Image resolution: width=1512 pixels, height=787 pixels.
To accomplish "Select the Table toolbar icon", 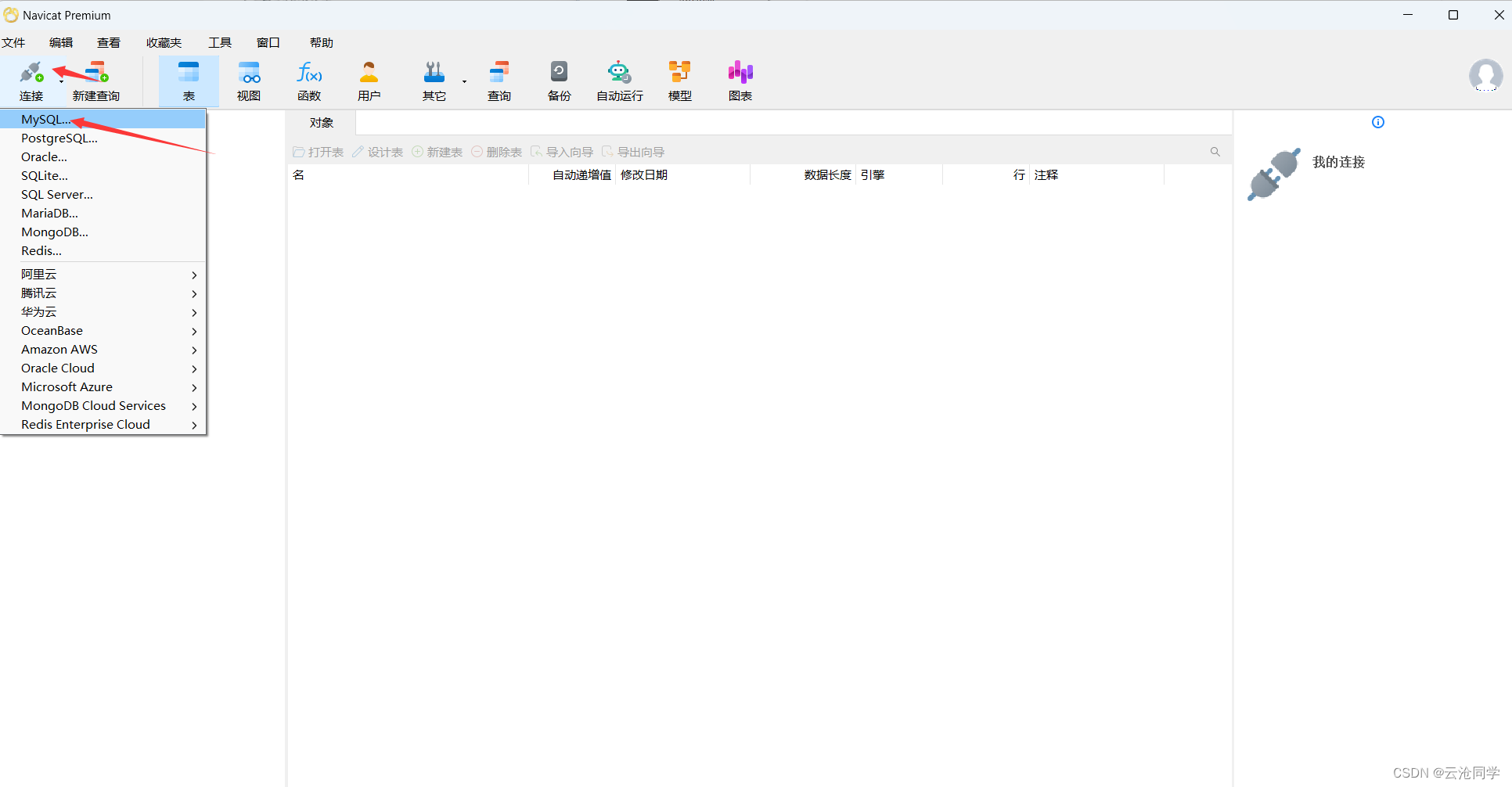I will click(189, 73).
